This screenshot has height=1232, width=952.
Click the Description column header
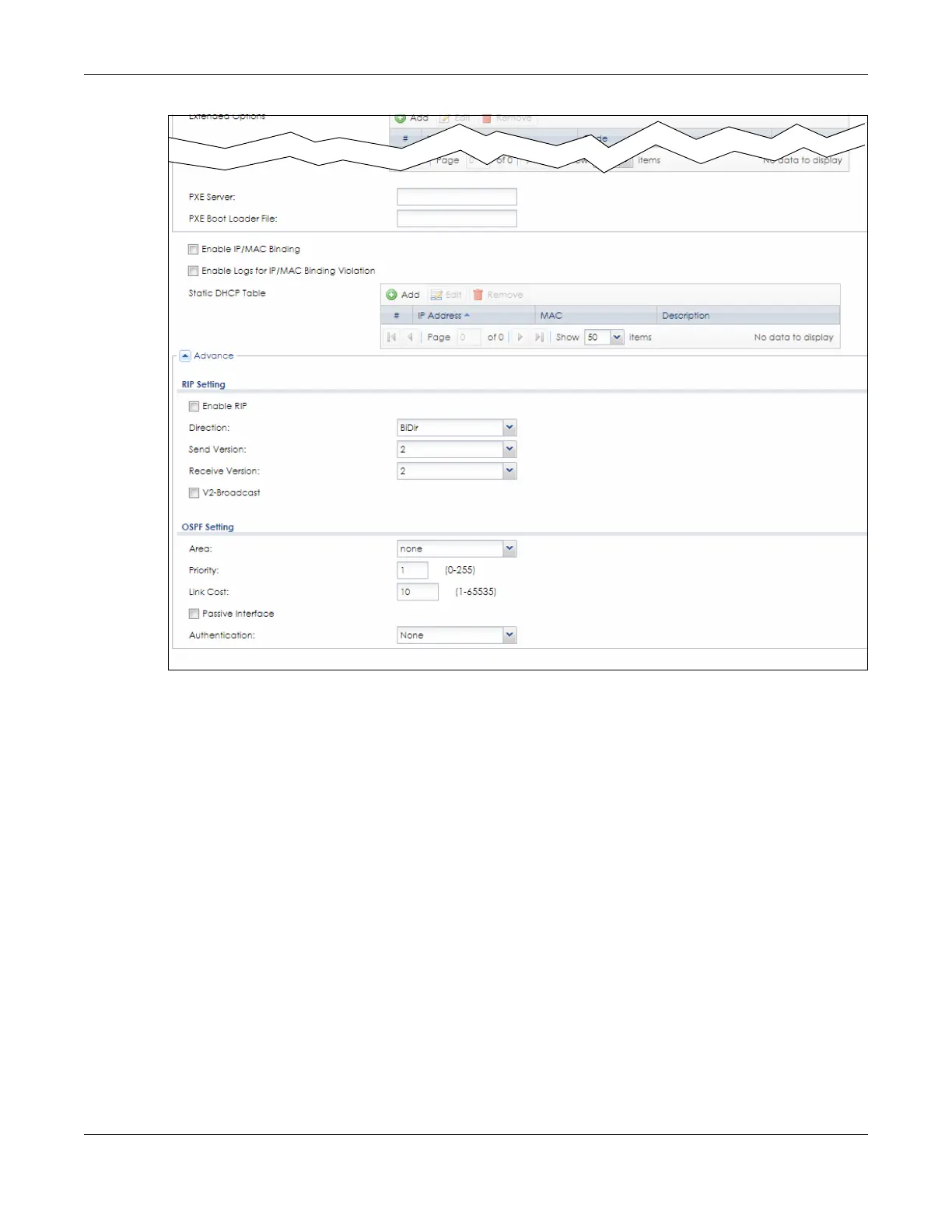[x=748, y=316]
